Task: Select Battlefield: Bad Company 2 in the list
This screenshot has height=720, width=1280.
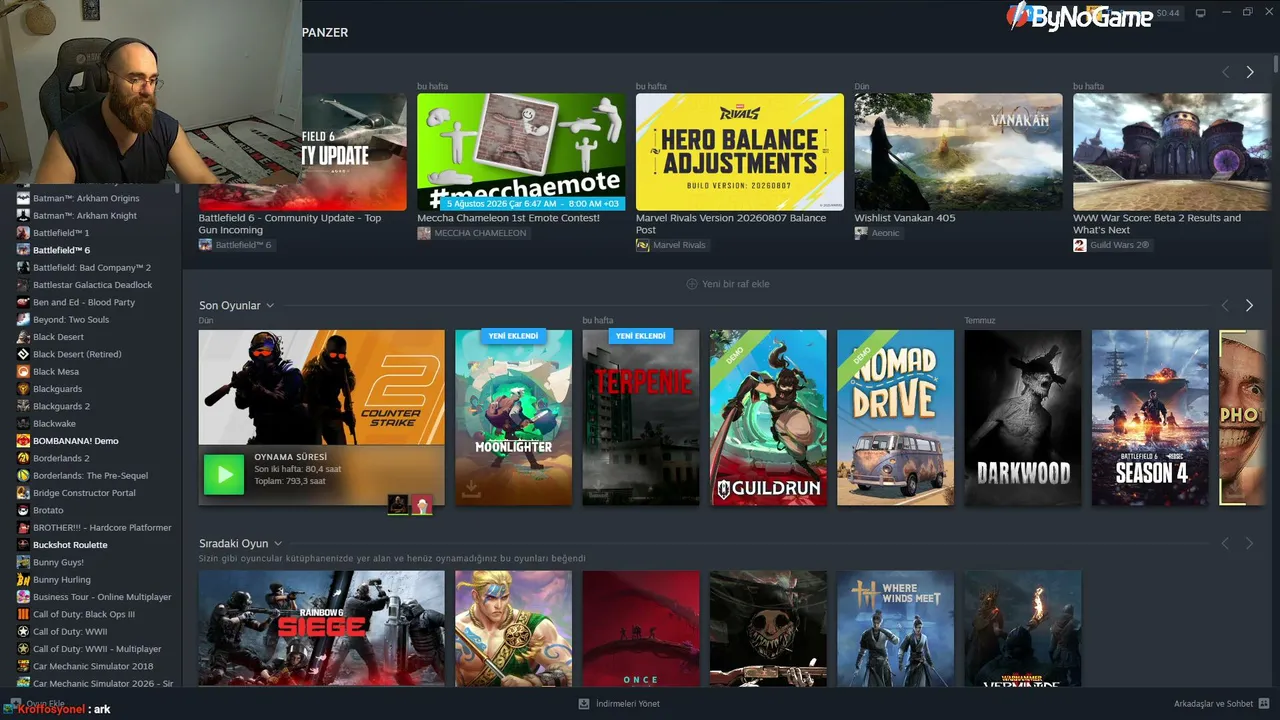Action: pyautogui.click(x=92, y=268)
